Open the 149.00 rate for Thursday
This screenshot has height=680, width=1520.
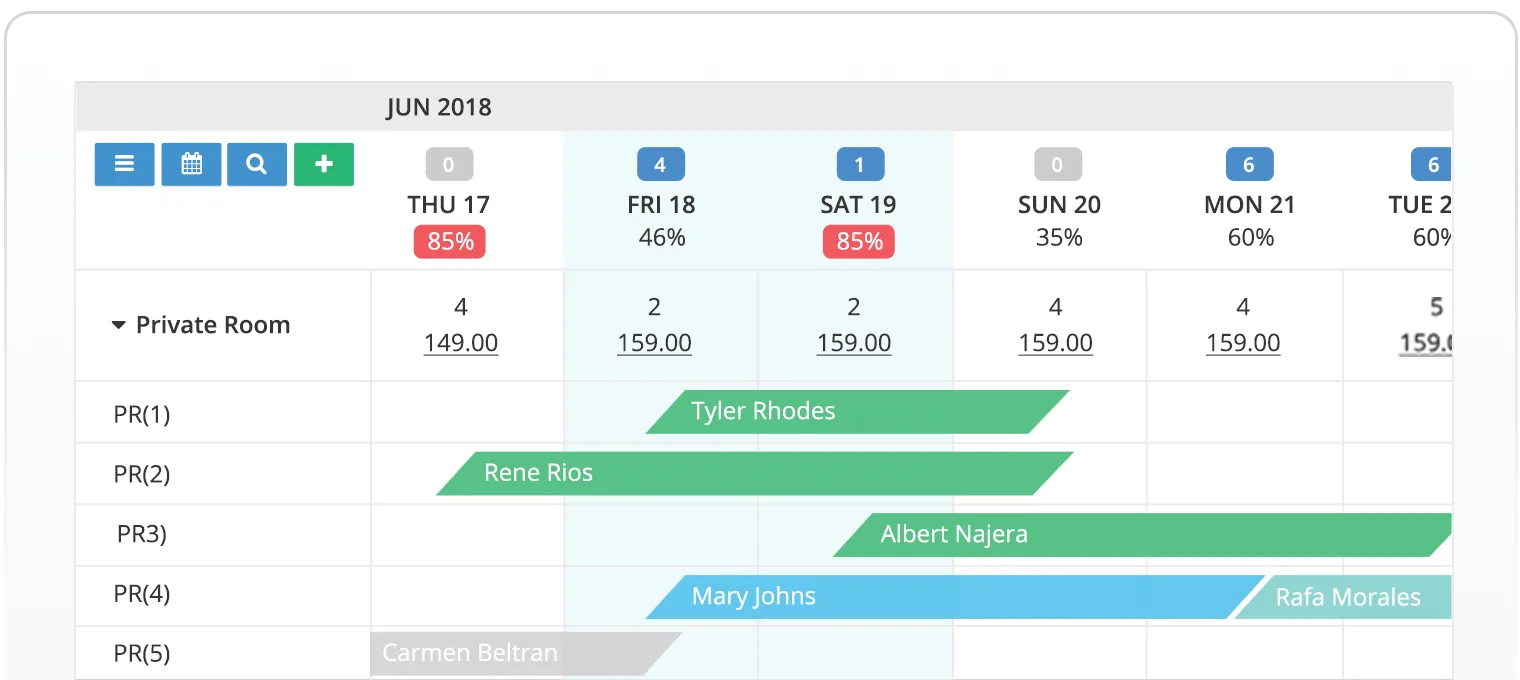pos(461,343)
